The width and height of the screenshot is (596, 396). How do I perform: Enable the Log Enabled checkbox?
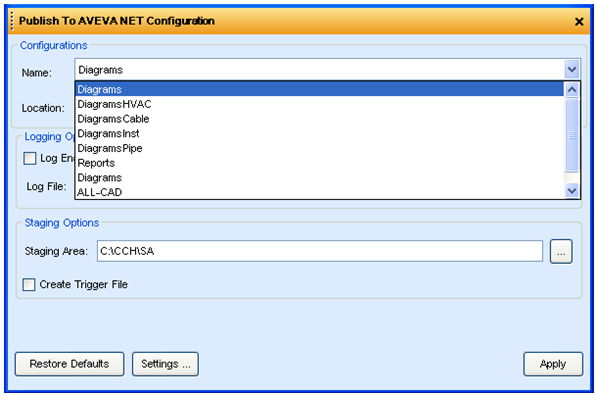tap(30, 158)
